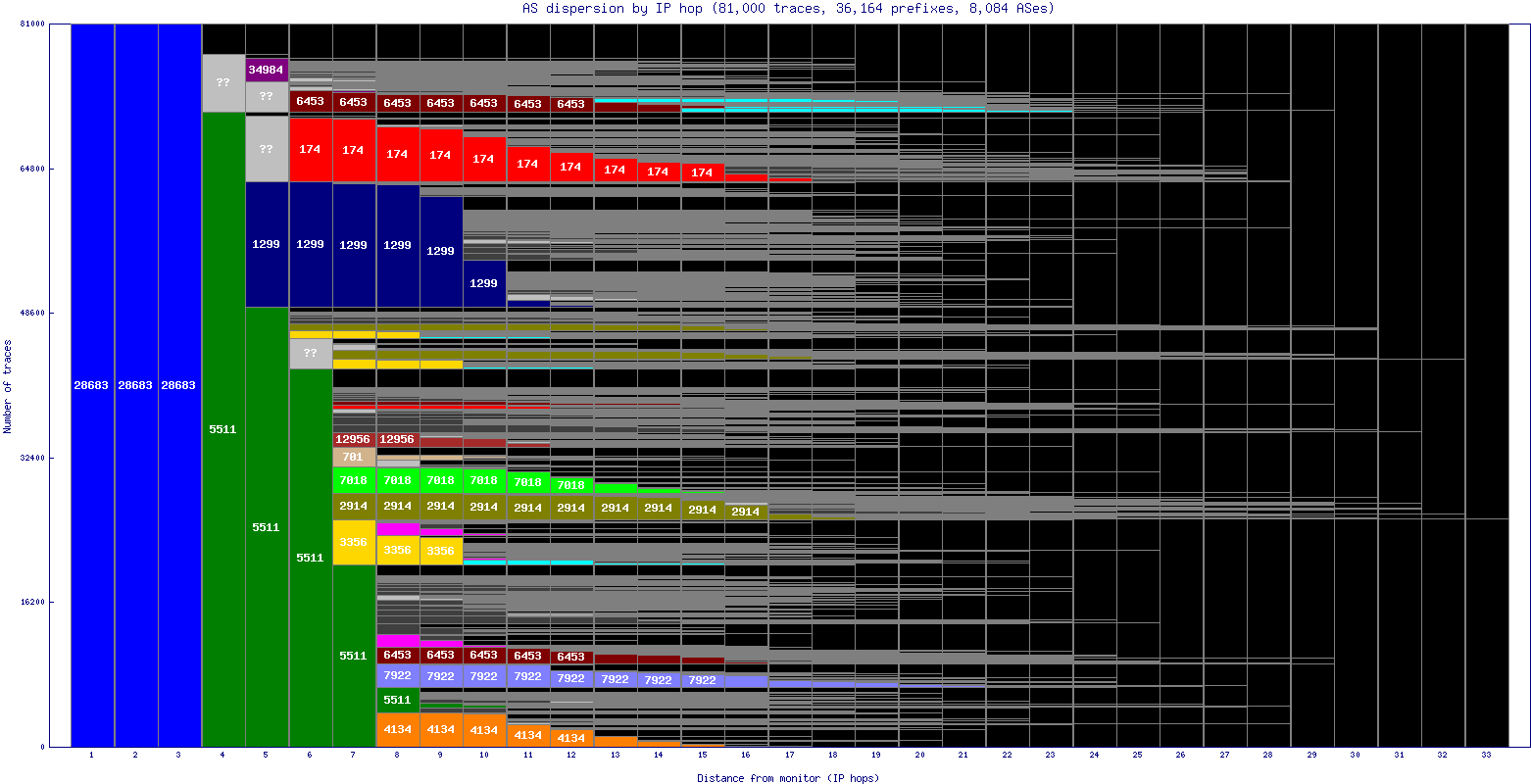Select blue AS 28683 block at hop 1

[x=92, y=385]
